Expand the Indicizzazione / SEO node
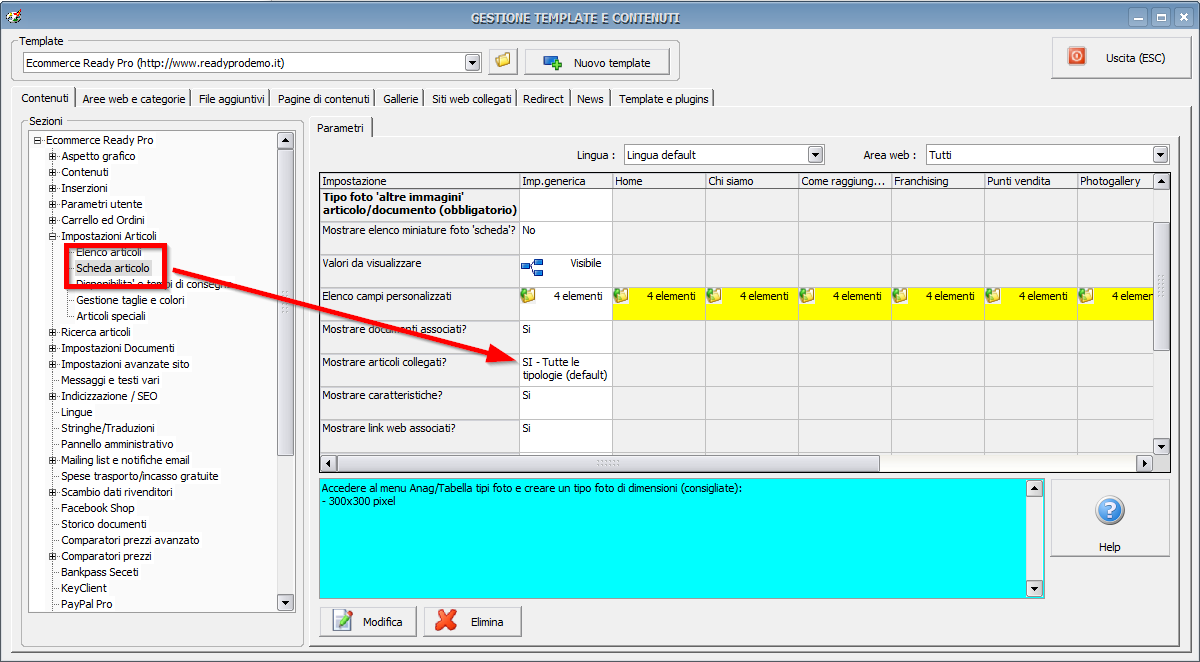The height and width of the screenshot is (662, 1200). click(53, 396)
